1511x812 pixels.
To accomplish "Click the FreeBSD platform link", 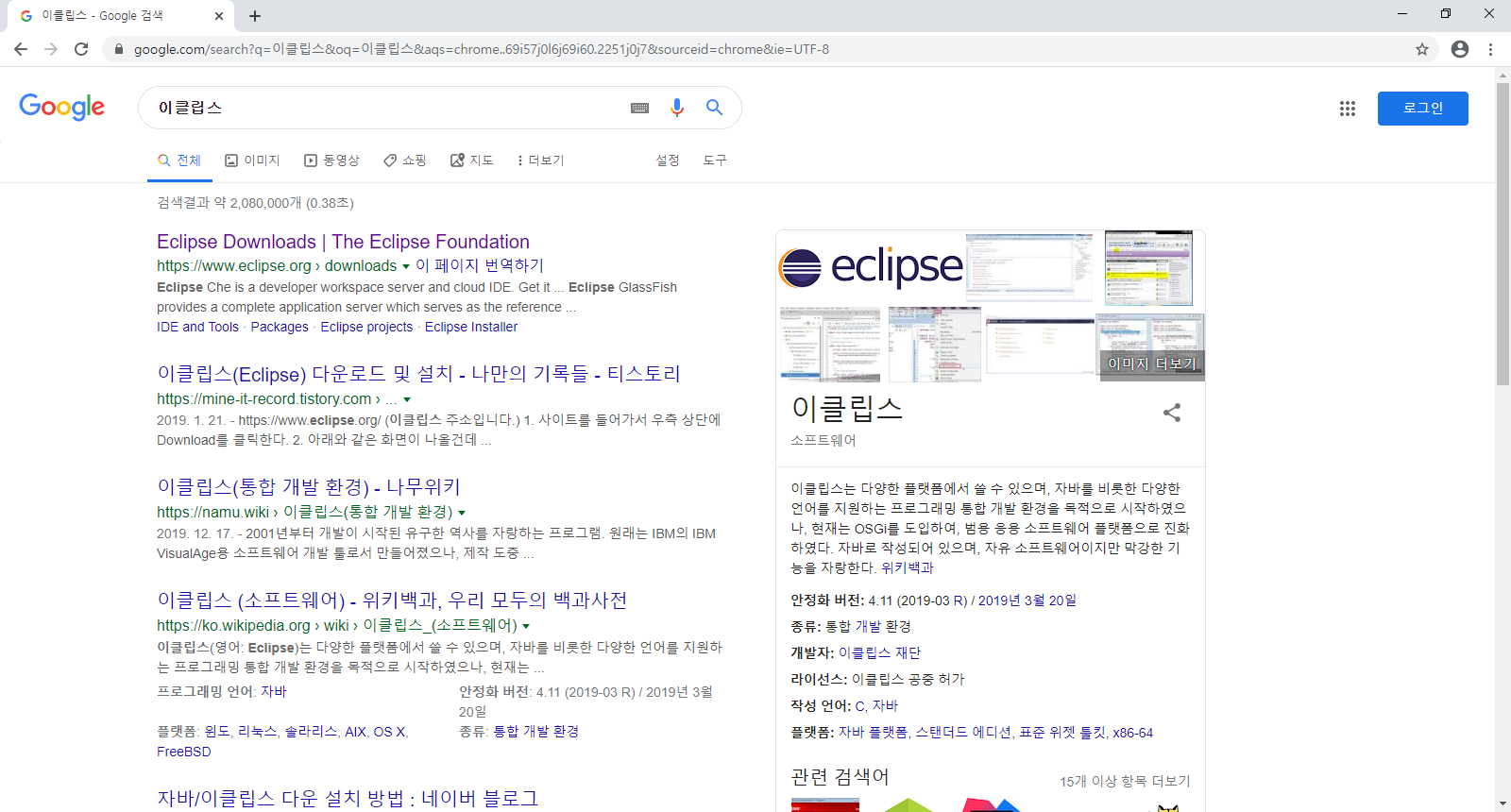I will [184, 752].
